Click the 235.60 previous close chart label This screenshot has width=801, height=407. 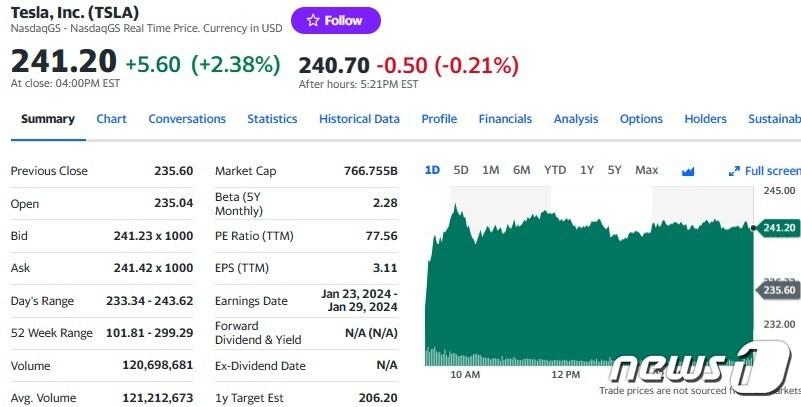tap(779, 290)
